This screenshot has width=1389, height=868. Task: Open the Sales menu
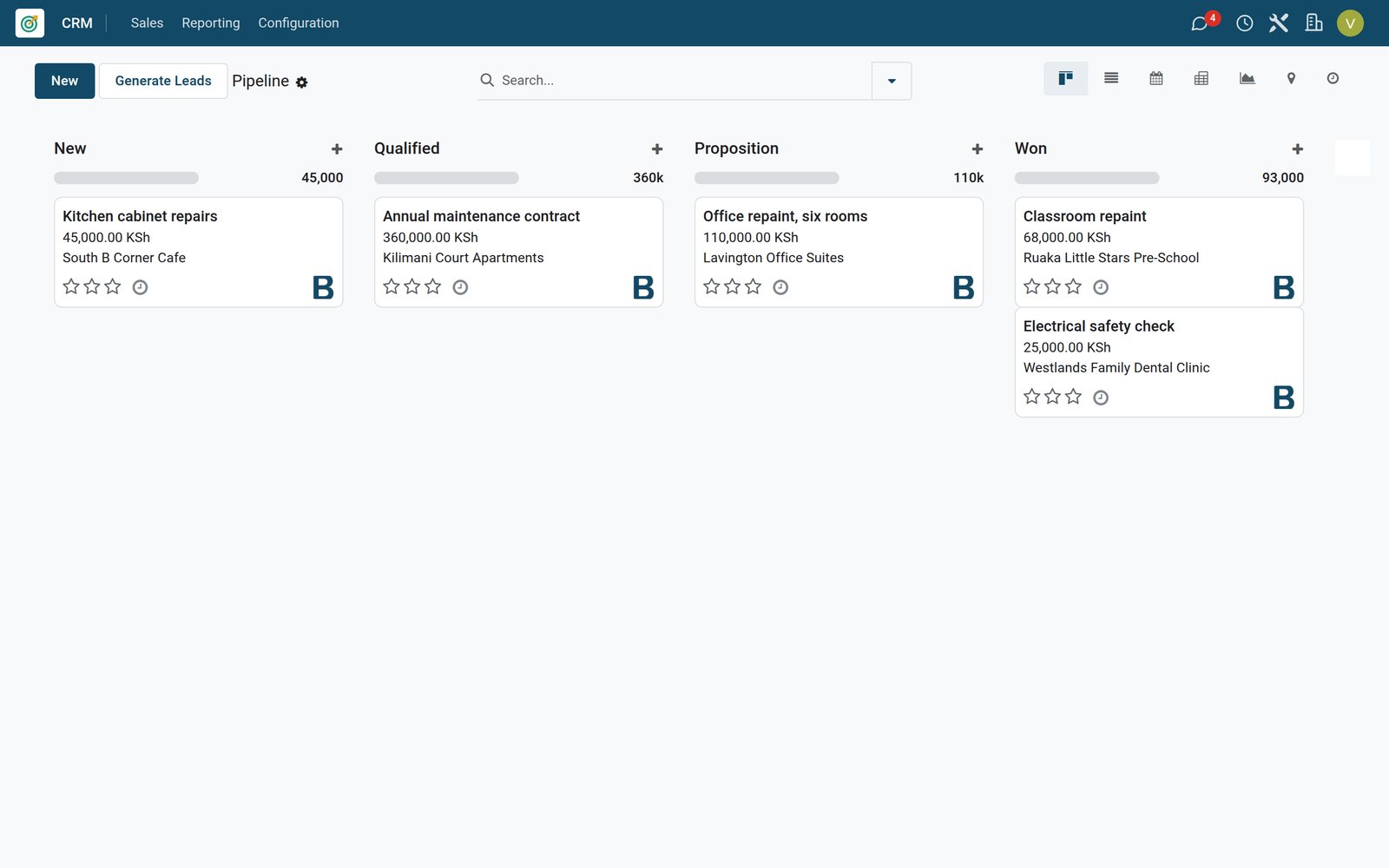[x=147, y=23]
